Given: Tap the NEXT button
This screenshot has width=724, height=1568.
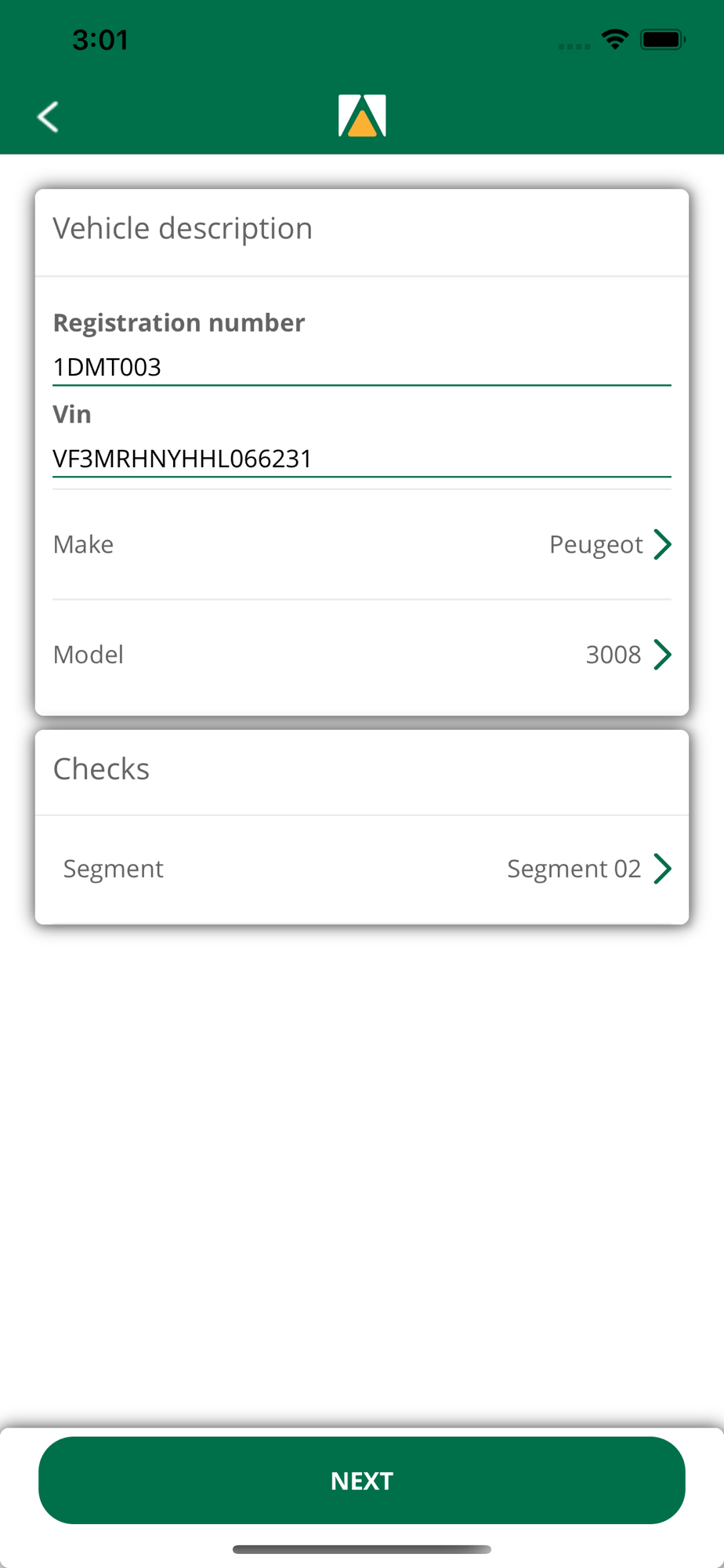Looking at the screenshot, I should pos(362,1480).
